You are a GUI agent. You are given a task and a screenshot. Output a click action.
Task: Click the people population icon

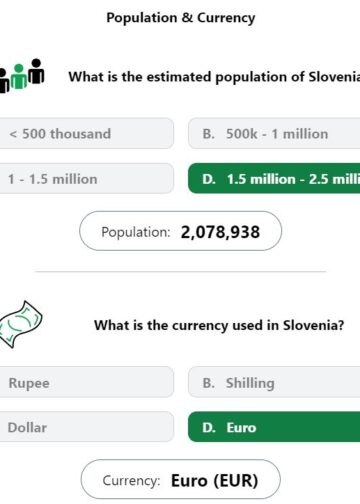click(x=22, y=76)
